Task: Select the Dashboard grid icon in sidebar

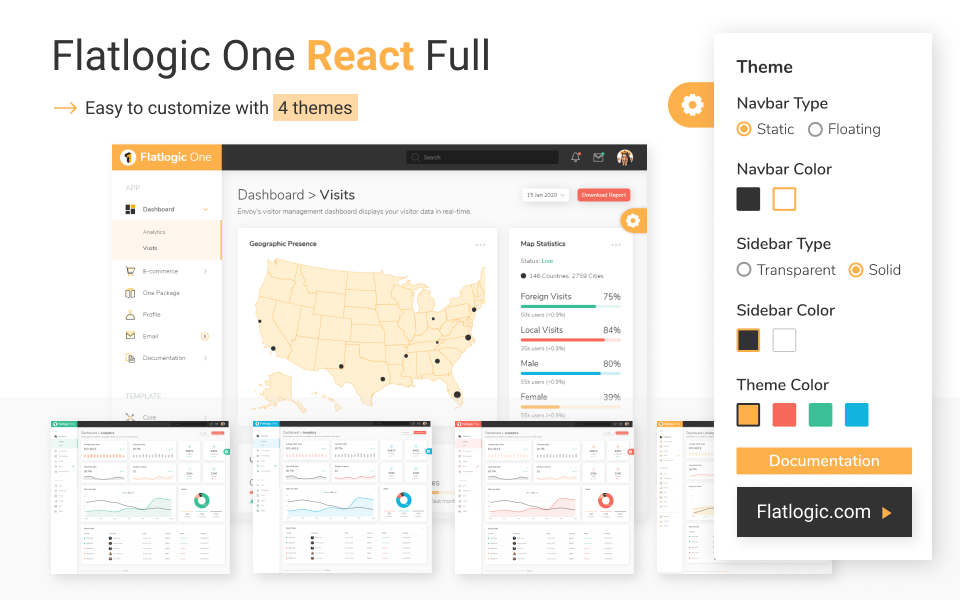Action: pos(130,209)
